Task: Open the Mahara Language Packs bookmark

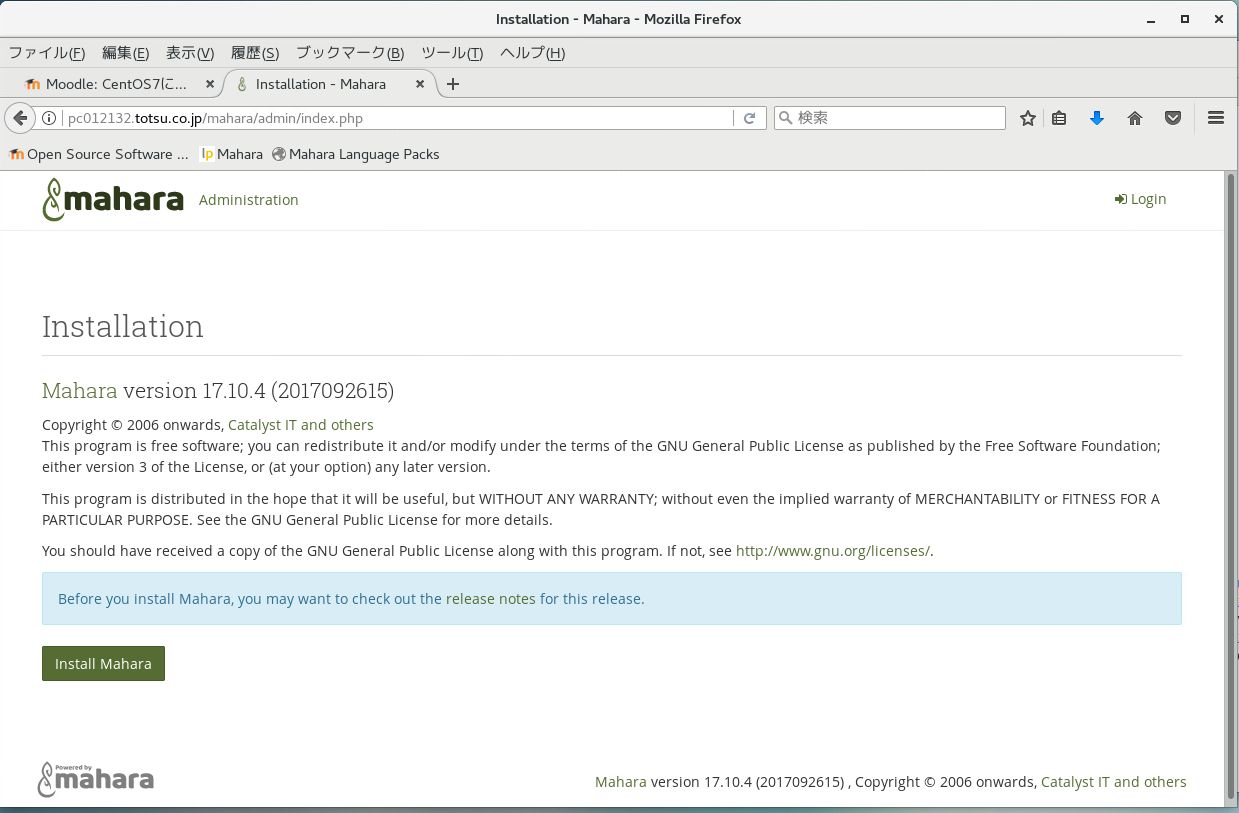Action: [x=356, y=154]
